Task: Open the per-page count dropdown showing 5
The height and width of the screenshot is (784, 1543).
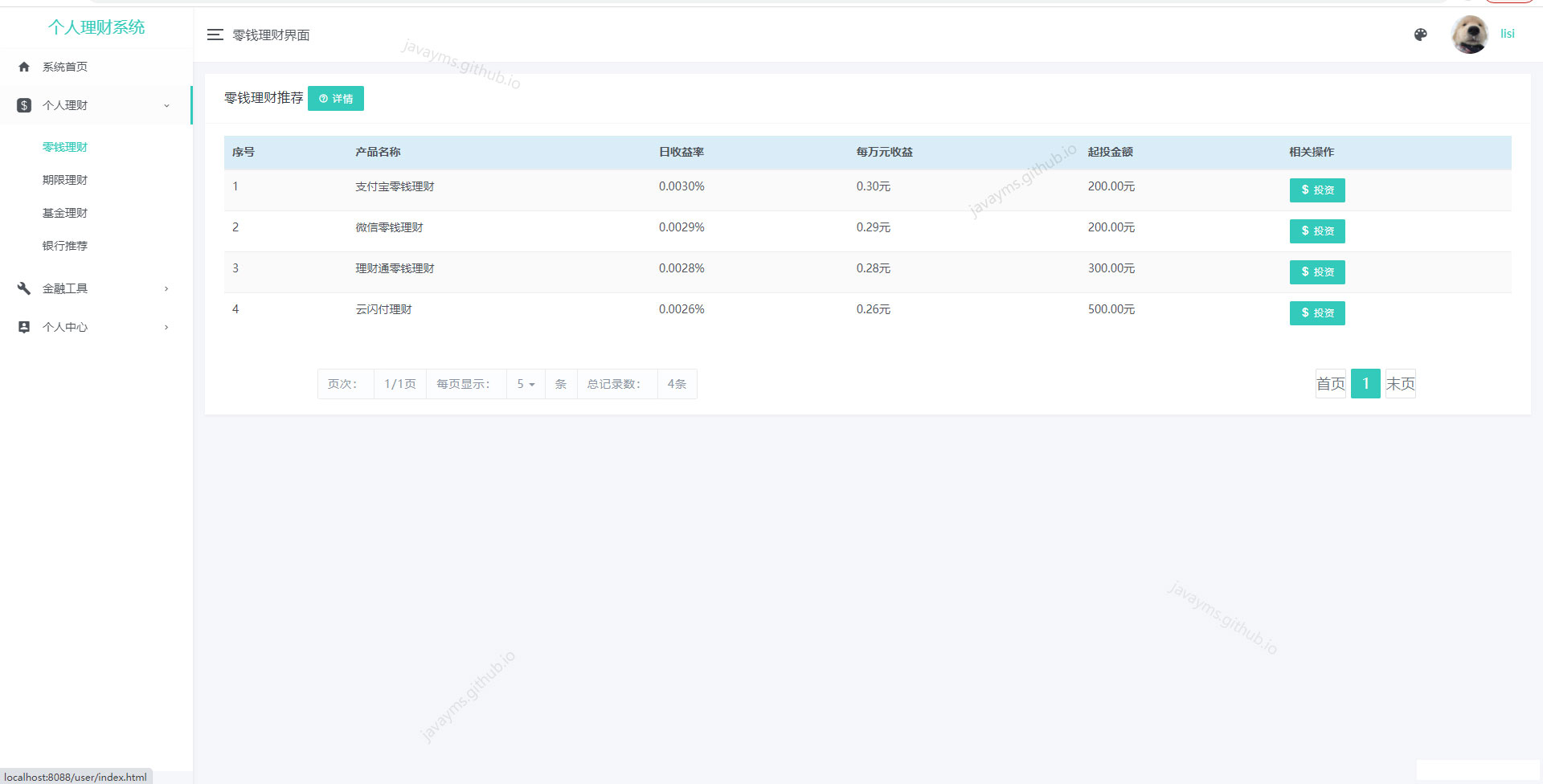Action: [526, 384]
